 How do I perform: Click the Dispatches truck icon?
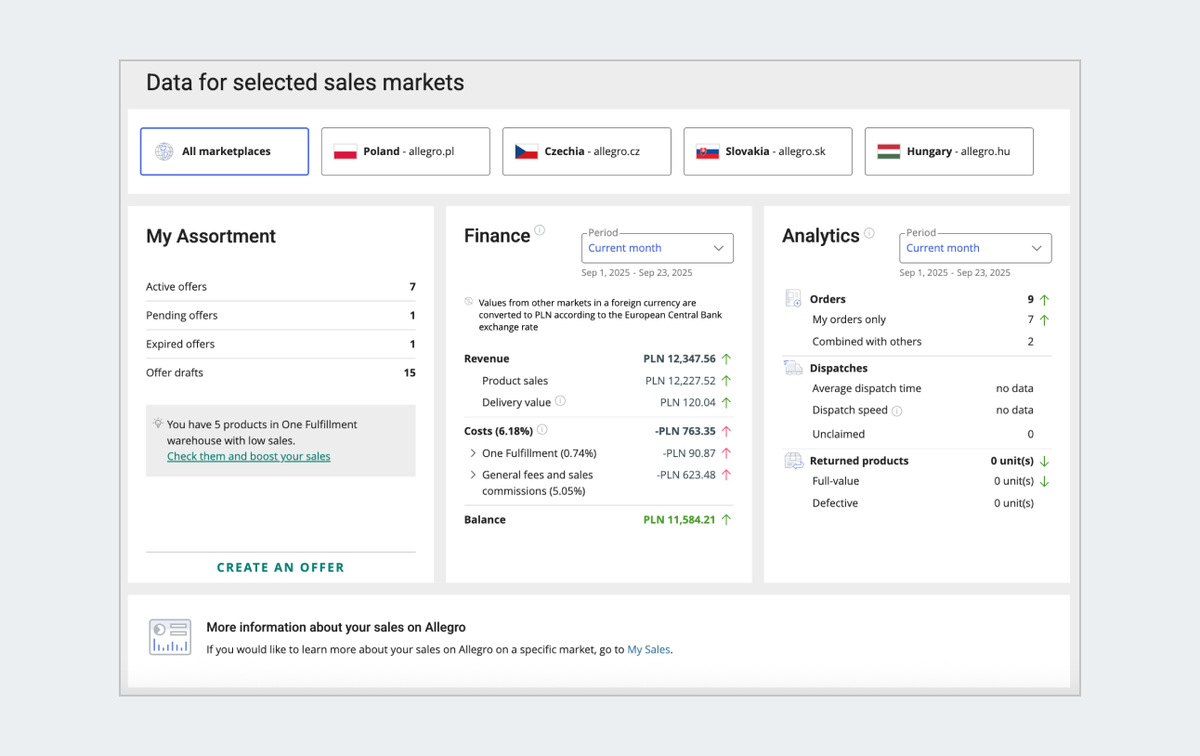[x=793, y=367]
